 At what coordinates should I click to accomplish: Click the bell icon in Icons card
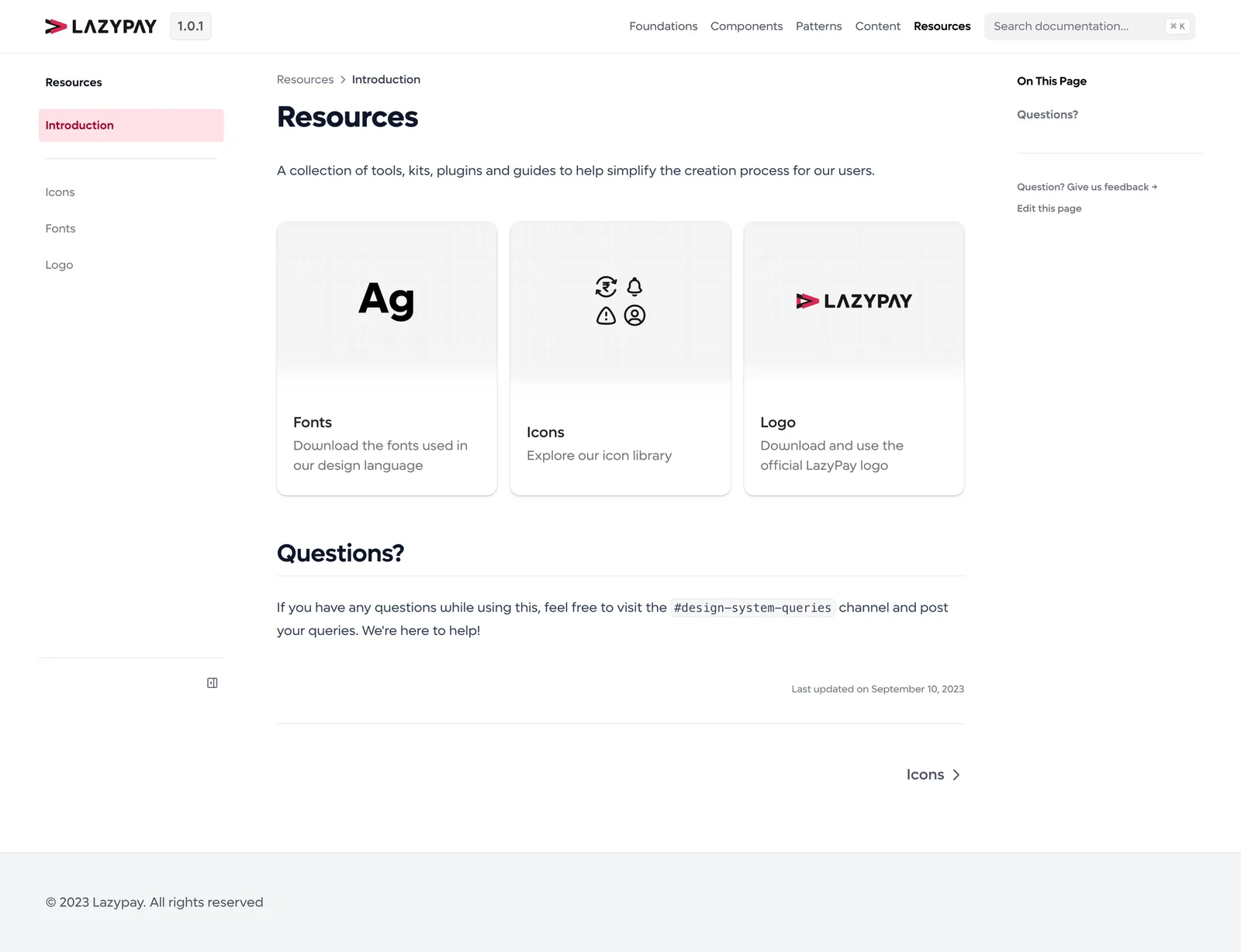click(634, 287)
